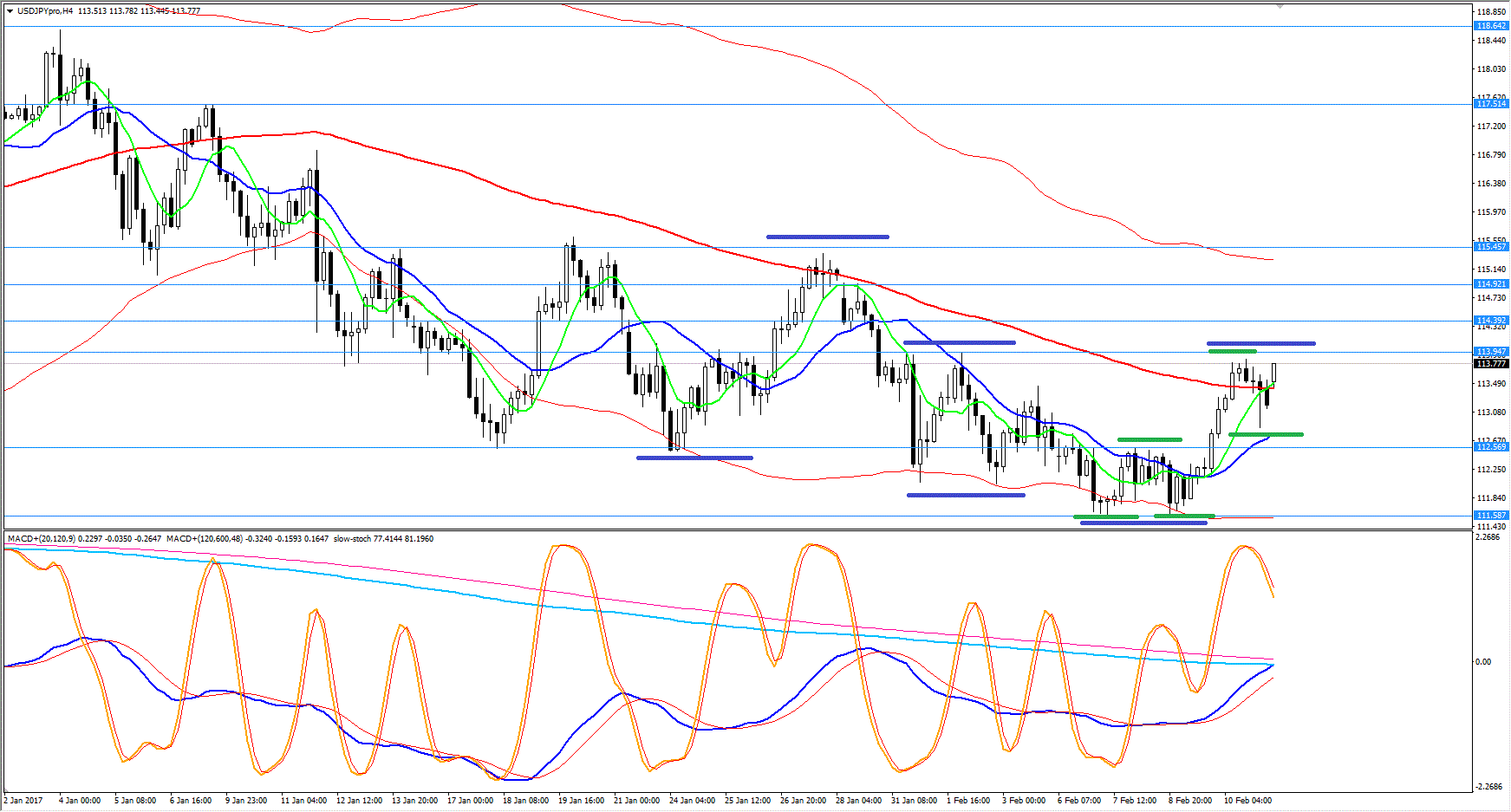
Task: Click the 2.2686 indicator scale value
Action: (1488, 537)
